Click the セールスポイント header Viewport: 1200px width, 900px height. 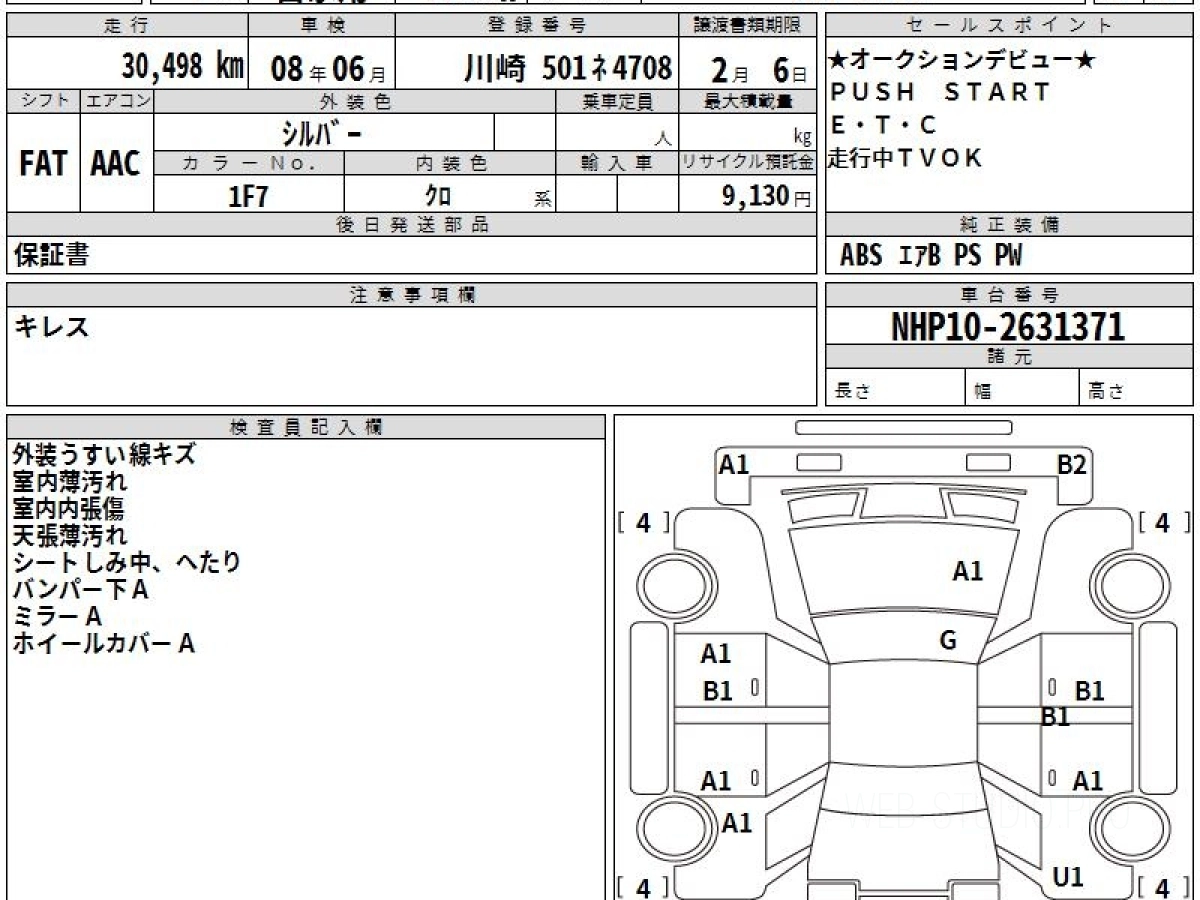[1009, 26]
